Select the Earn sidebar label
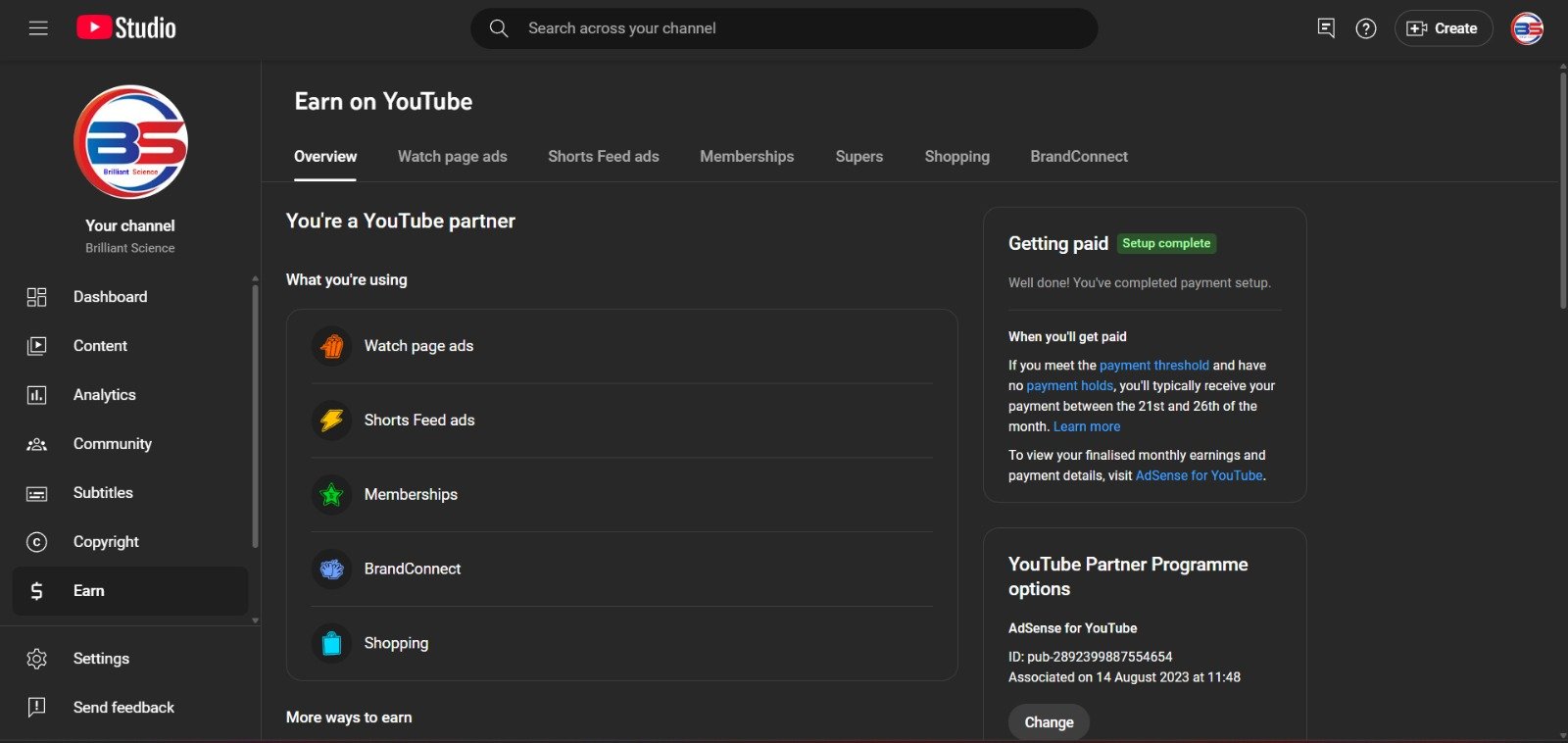The height and width of the screenshot is (743, 1568). click(x=88, y=591)
